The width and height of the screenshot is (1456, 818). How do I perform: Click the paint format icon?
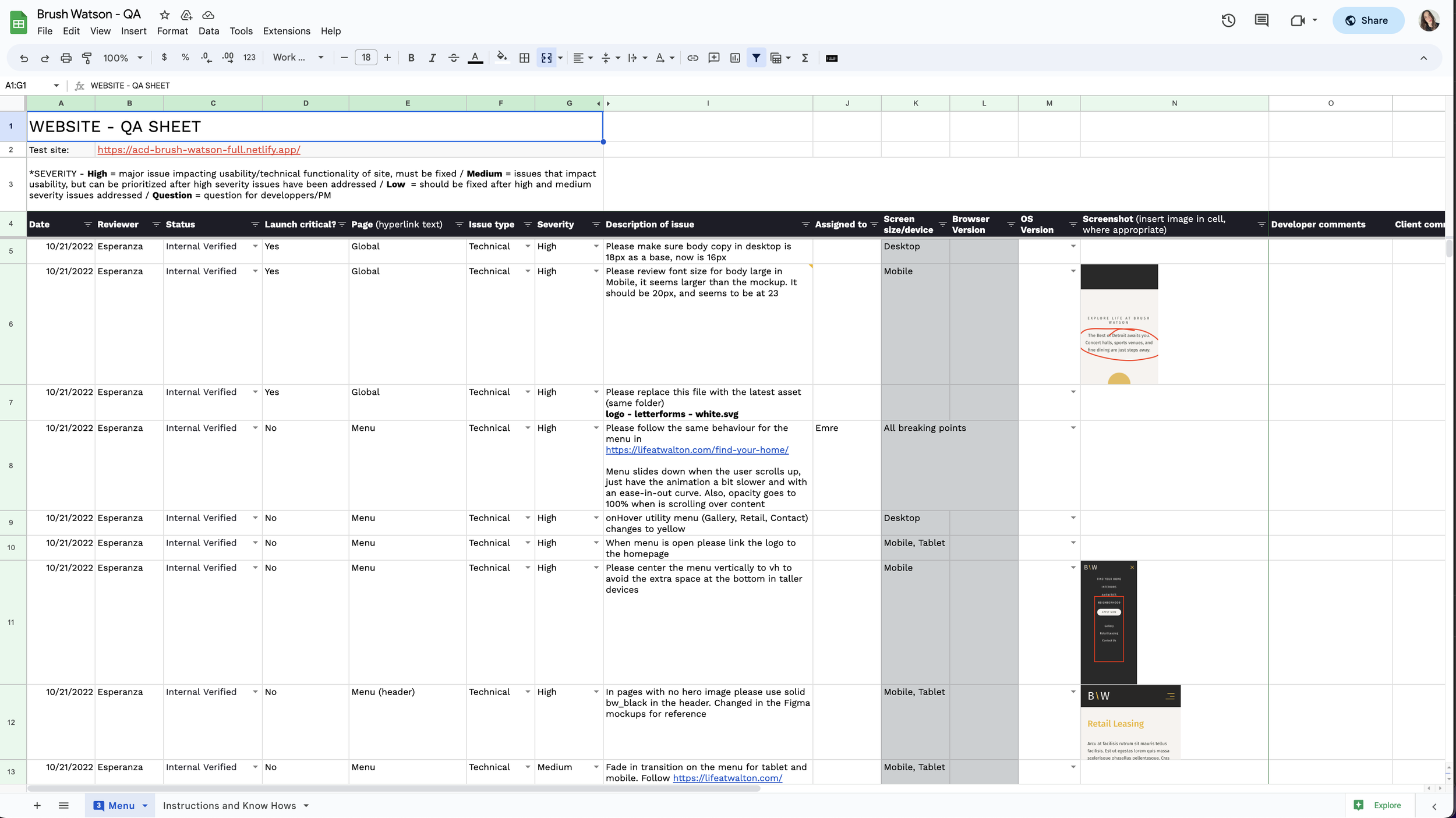point(87,58)
